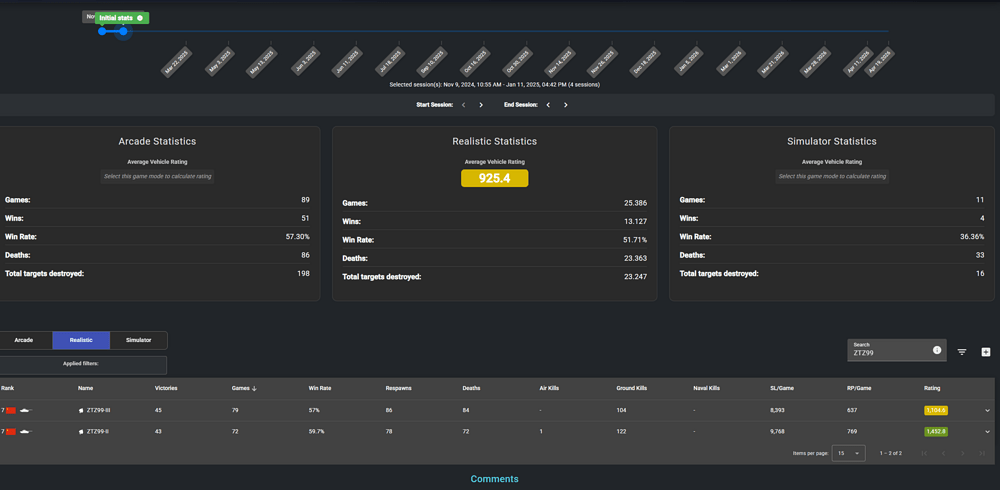This screenshot has height=490, width=1000.
Task: Click the Realistic Statistics card title
Action: (x=494, y=141)
